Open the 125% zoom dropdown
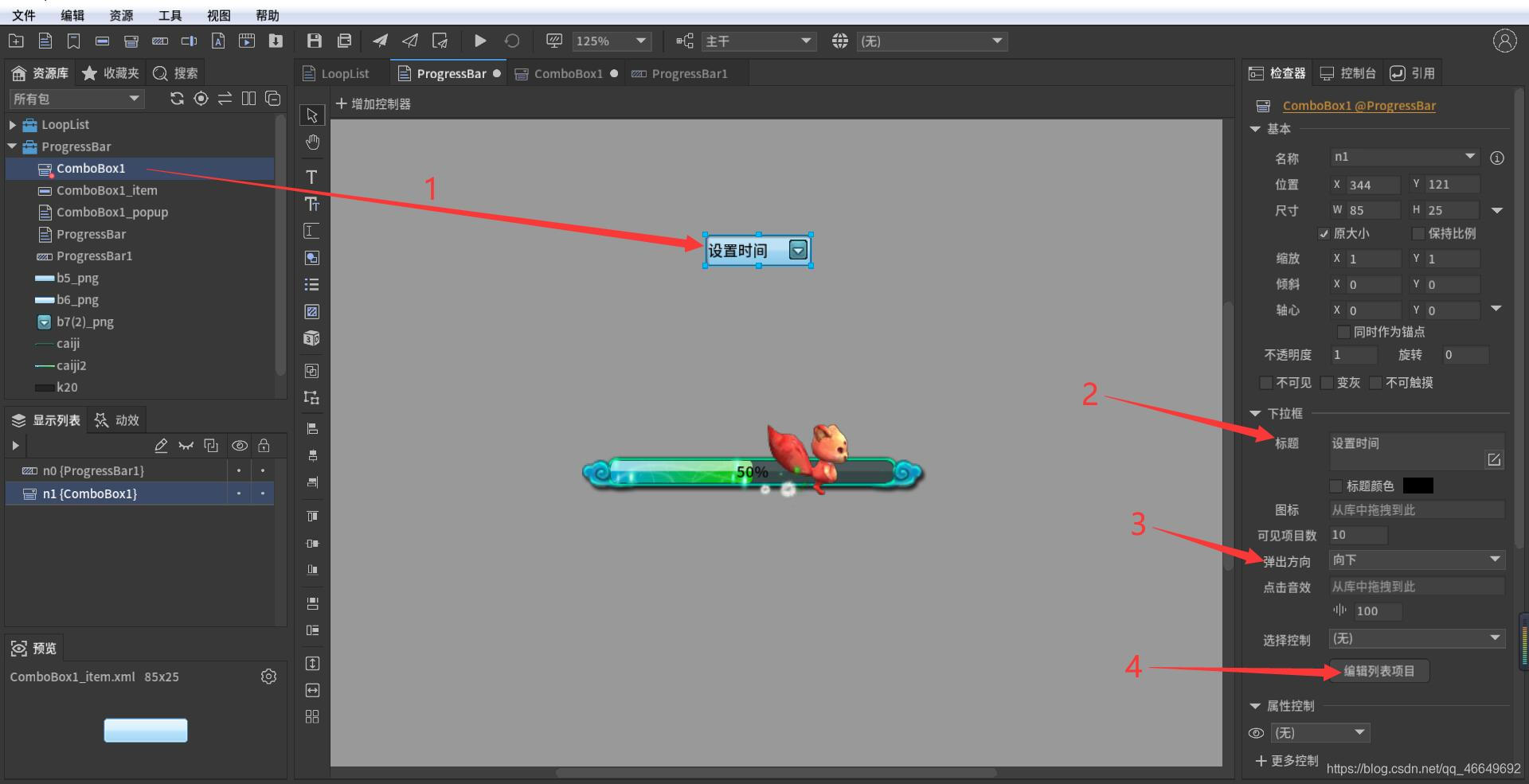 point(612,41)
